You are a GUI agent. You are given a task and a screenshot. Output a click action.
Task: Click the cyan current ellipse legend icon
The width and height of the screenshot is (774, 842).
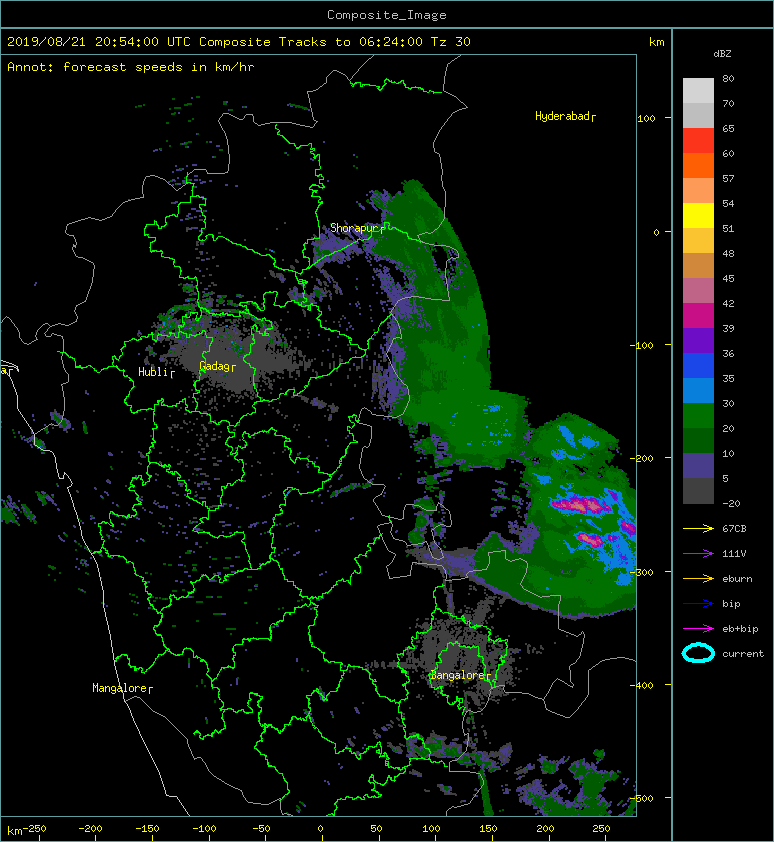(x=698, y=653)
